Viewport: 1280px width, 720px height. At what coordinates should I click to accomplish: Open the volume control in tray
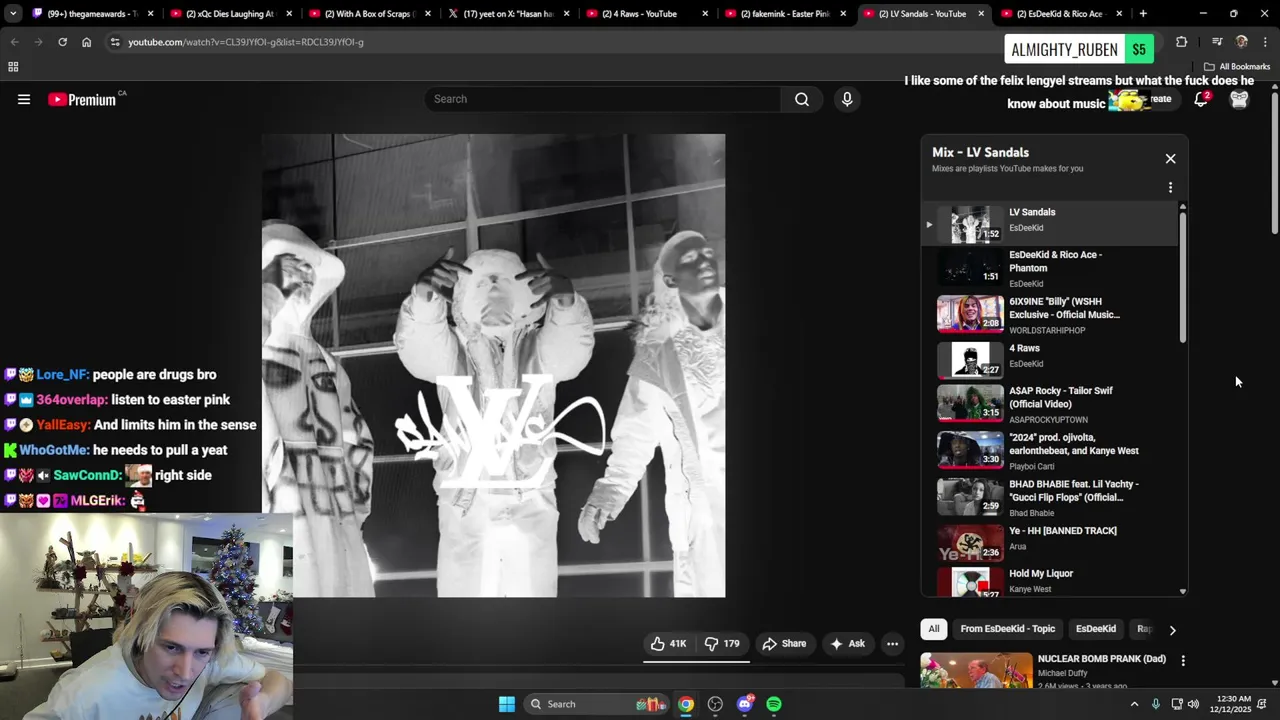[x=1193, y=704]
